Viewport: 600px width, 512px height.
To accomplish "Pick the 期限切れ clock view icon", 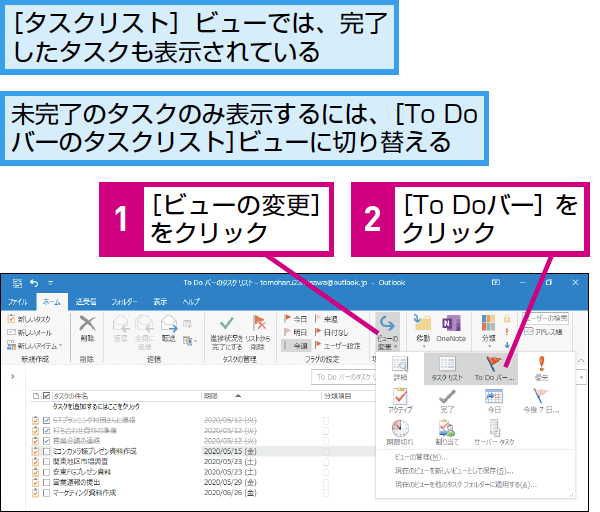I will [x=400, y=428].
